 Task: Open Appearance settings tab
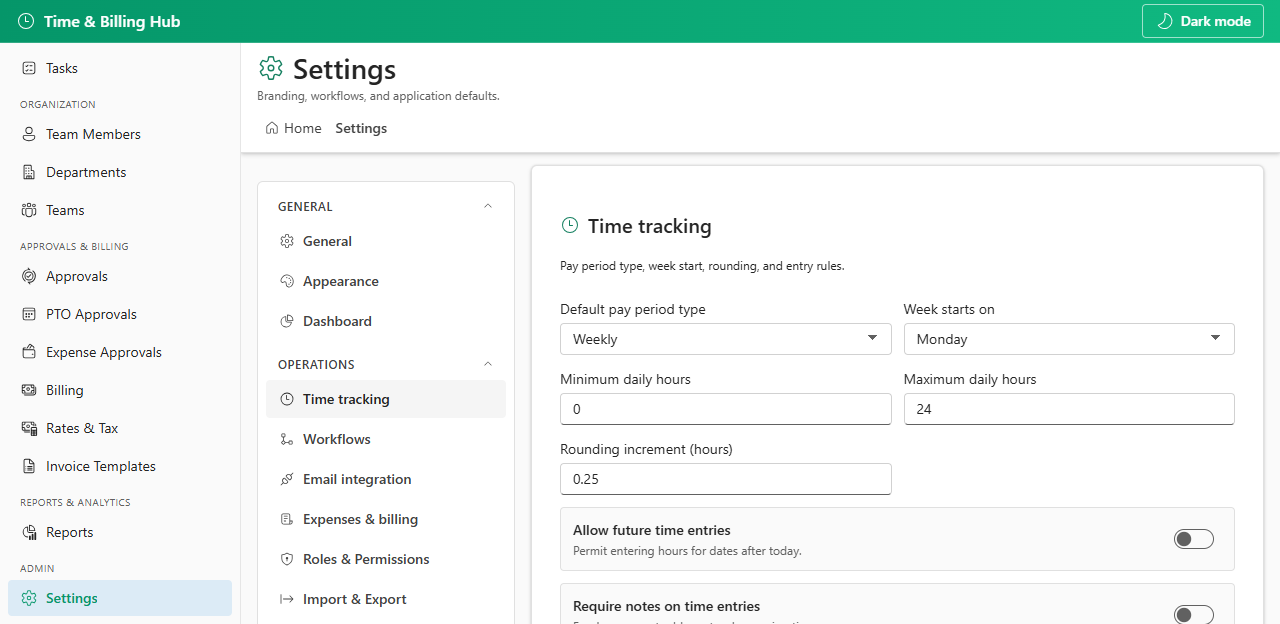[x=386, y=281]
